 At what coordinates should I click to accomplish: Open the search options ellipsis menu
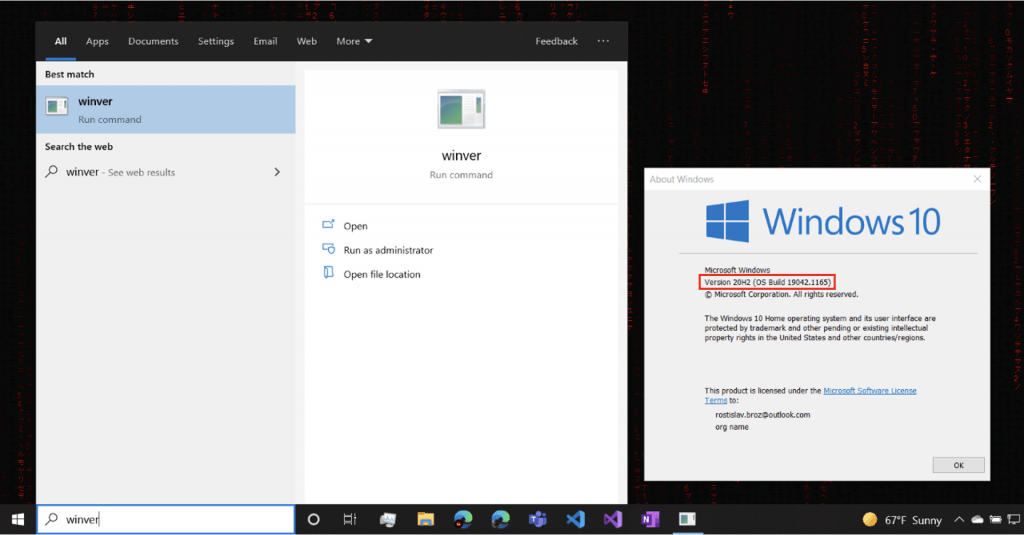[x=603, y=41]
